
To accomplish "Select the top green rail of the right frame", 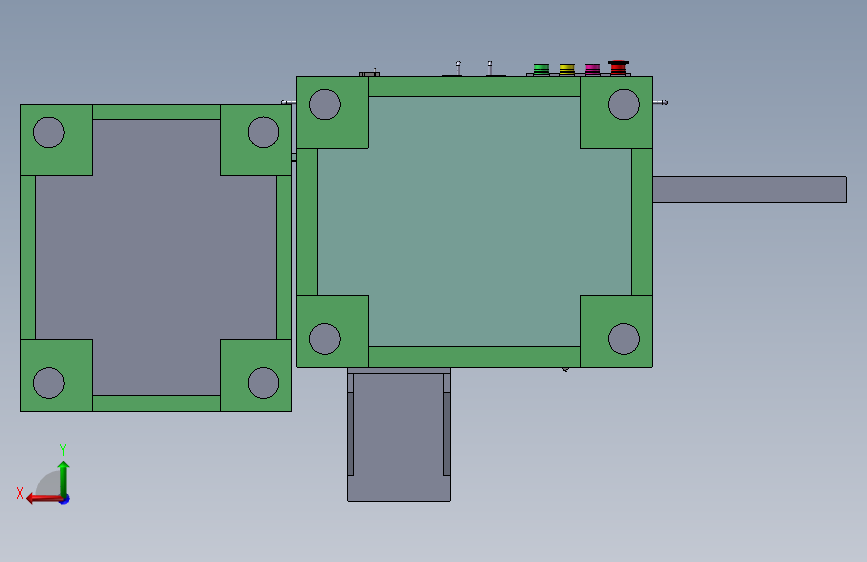I will coord(474,86).
